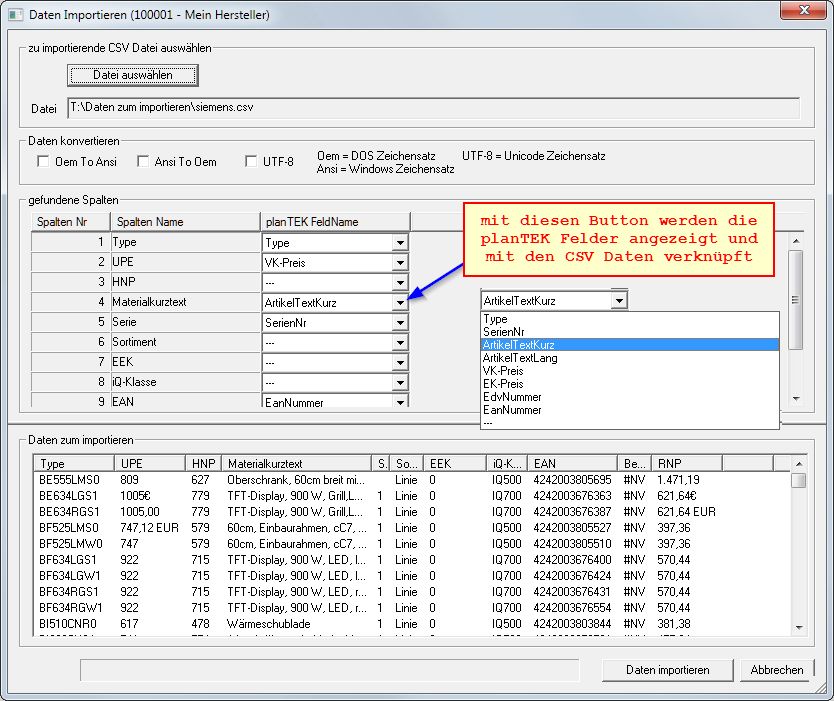This screenshot has width=834, height=701.
Task: Choose EK-Preis in the dropdown list
Action: click(503, 384)
